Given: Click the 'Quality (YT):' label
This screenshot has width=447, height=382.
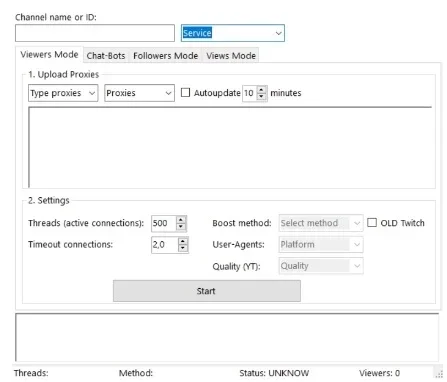Looking at the screenshot, I should click(236, 266).
